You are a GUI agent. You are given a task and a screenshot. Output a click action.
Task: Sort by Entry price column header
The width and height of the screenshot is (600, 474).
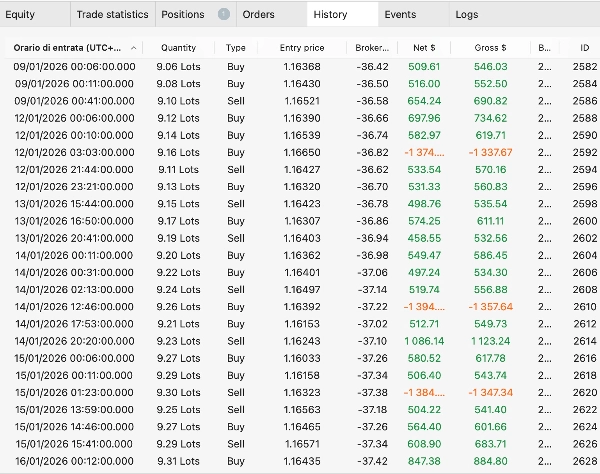tap(302, 48)
